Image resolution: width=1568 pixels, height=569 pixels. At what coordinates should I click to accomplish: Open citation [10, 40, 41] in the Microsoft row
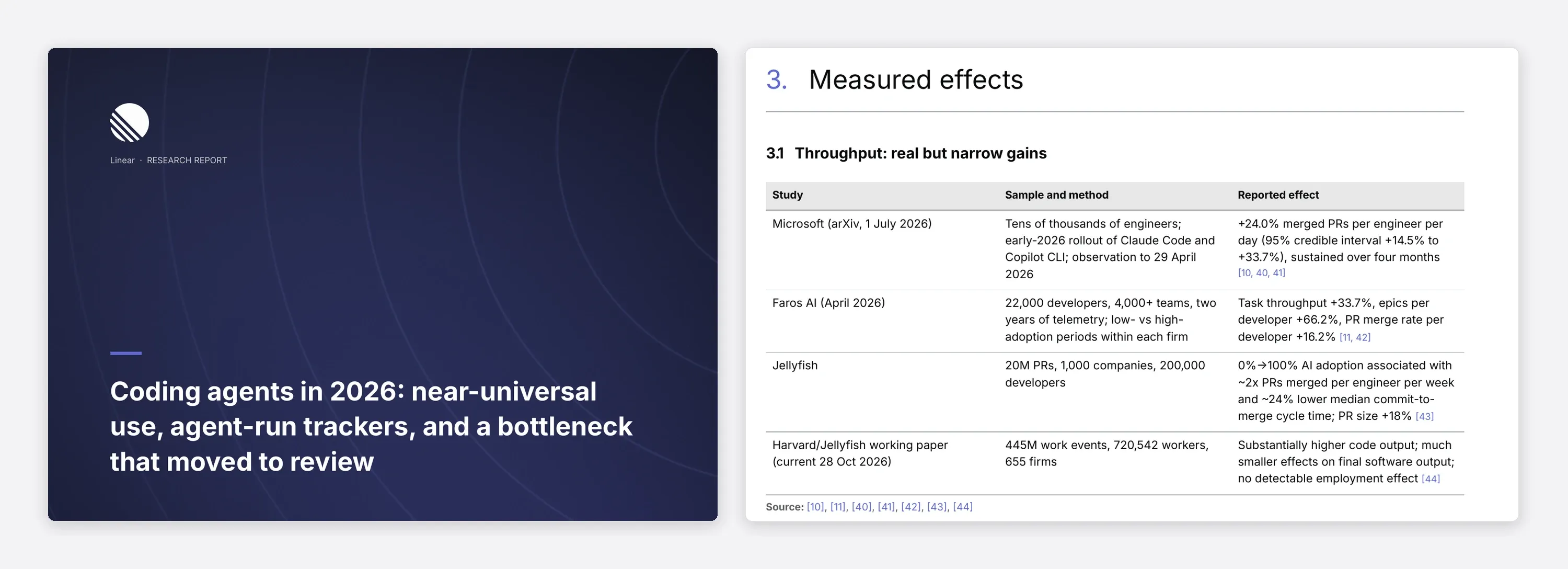pyautogui.click(x=1261, y=273)
